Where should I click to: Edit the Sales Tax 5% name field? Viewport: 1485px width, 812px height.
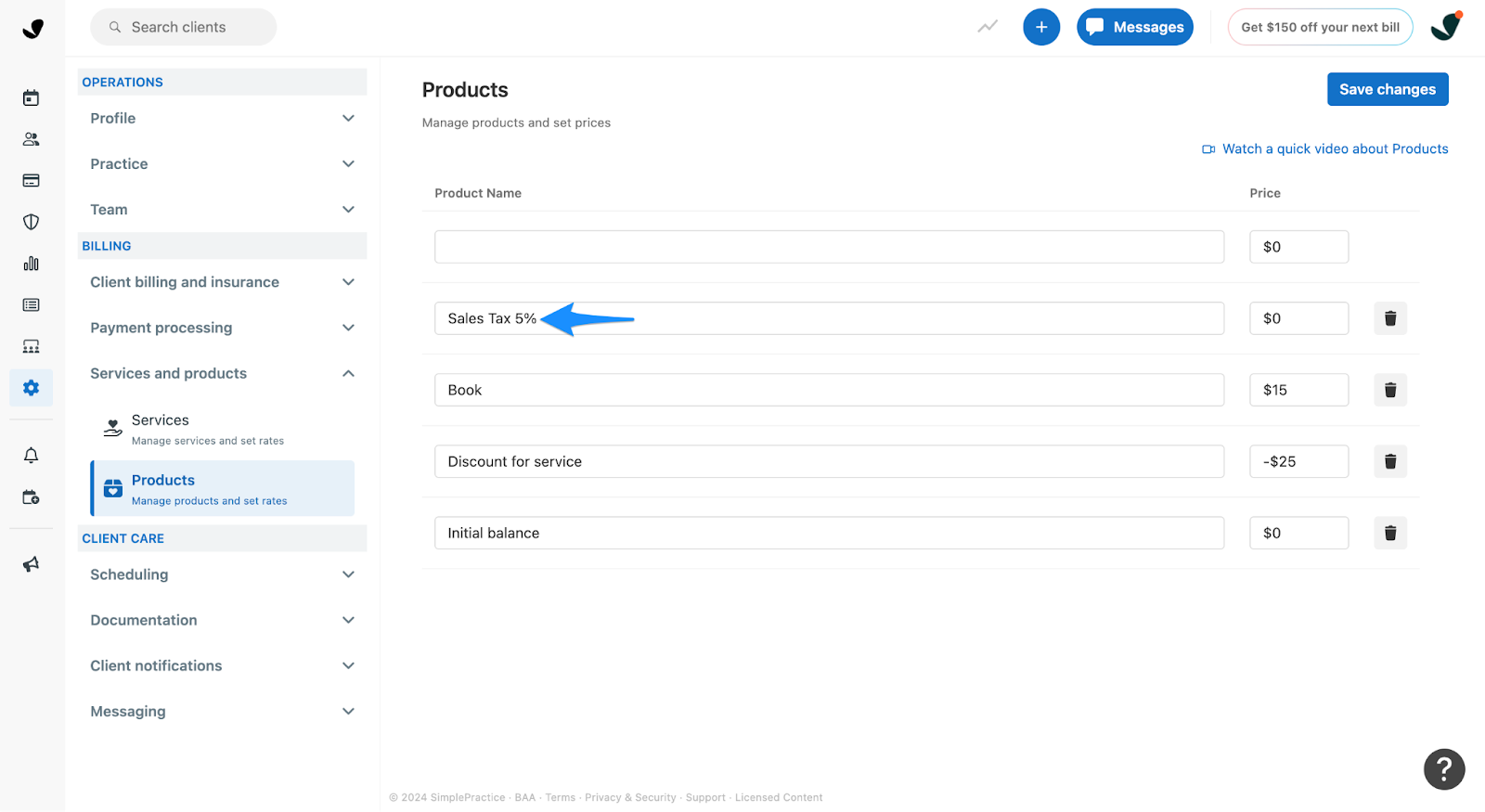829,318
